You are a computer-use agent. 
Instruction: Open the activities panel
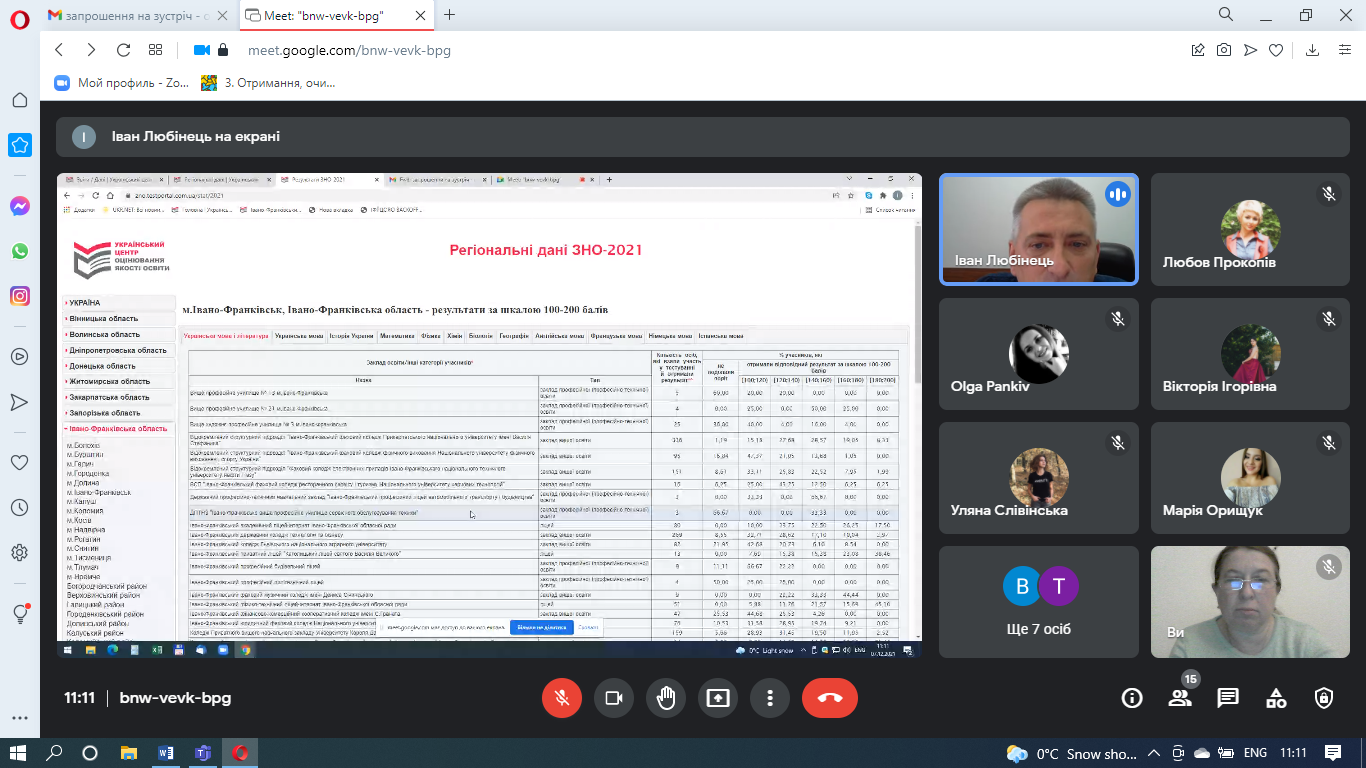tap(1276, 698)
